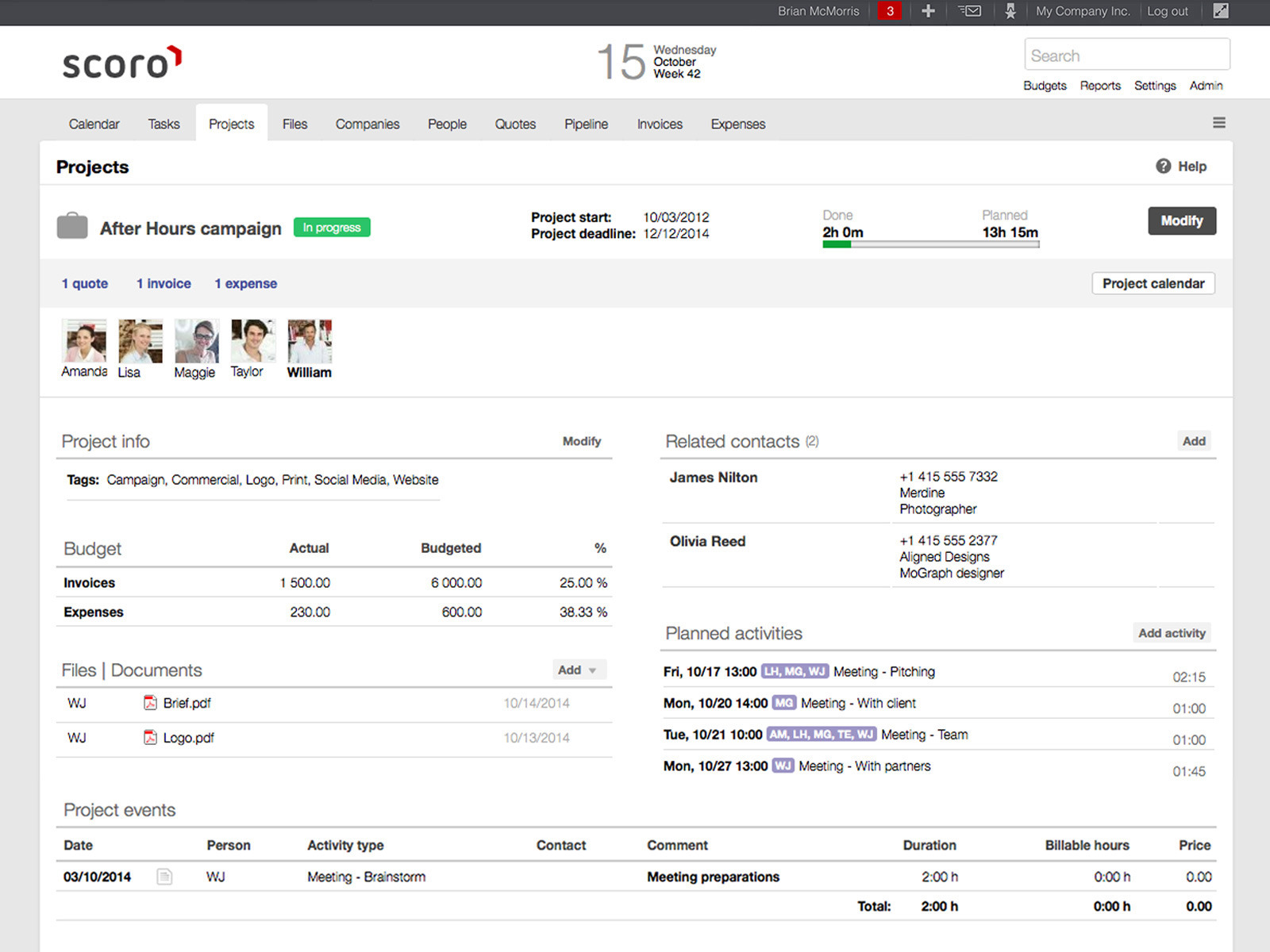The image size is (1270, 952).
Task: Open the Budgets link
Action: pos(1045,86)
